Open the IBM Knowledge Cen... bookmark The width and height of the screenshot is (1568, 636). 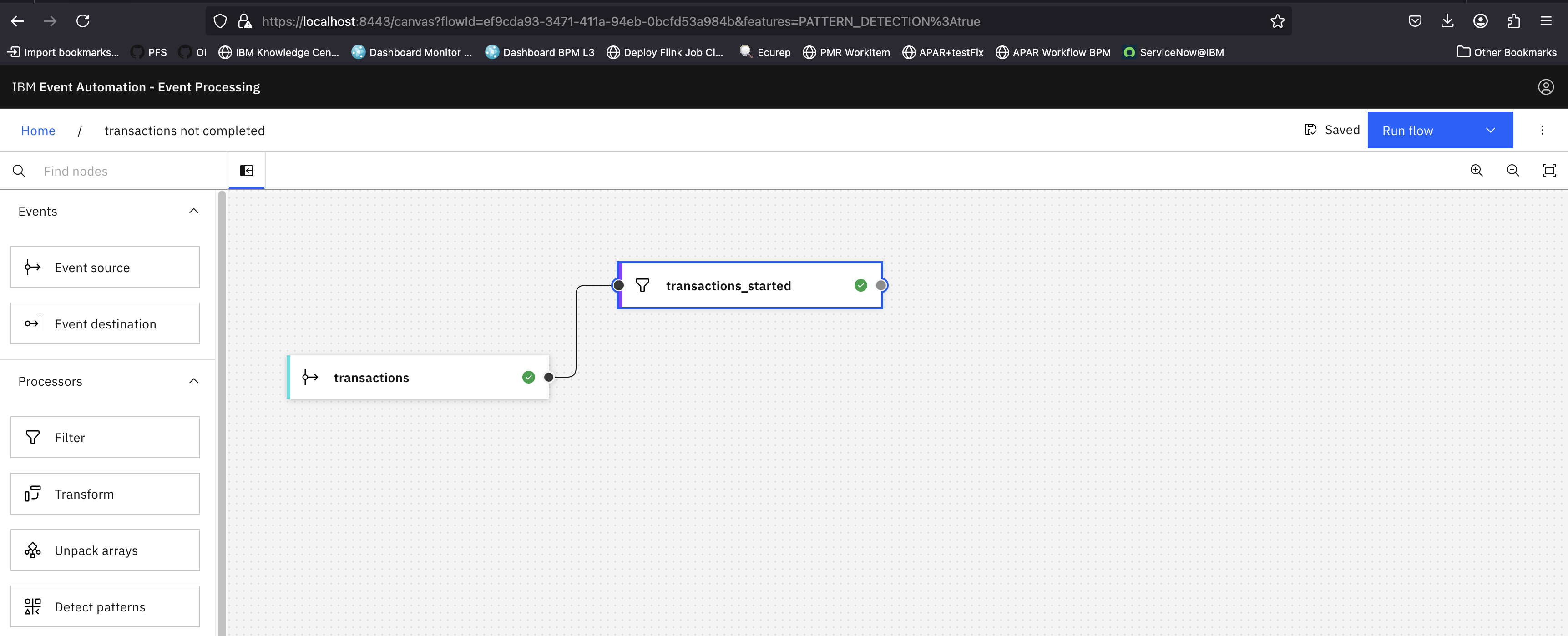point(279,52)
